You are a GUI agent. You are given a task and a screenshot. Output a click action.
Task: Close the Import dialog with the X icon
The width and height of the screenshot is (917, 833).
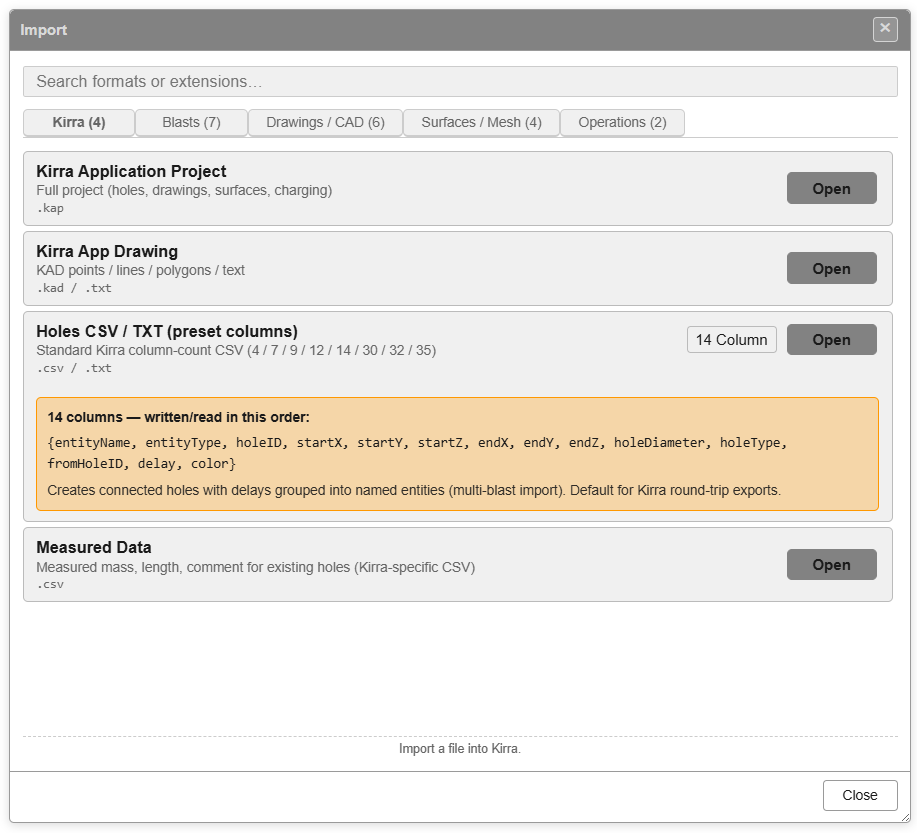[x=885, y=29]
